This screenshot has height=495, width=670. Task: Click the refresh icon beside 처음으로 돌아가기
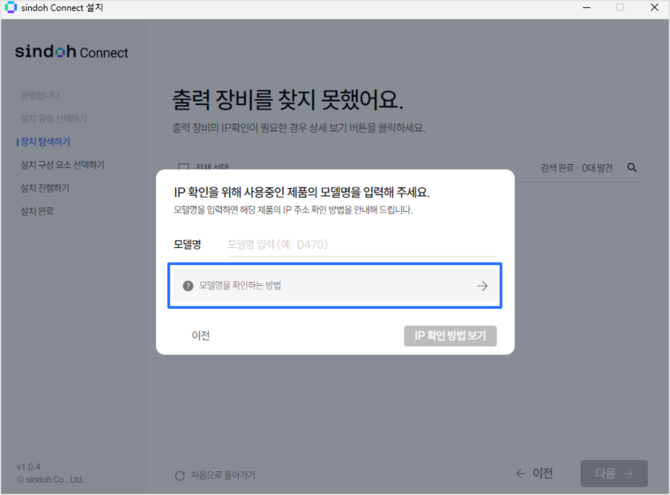[180, 475]
